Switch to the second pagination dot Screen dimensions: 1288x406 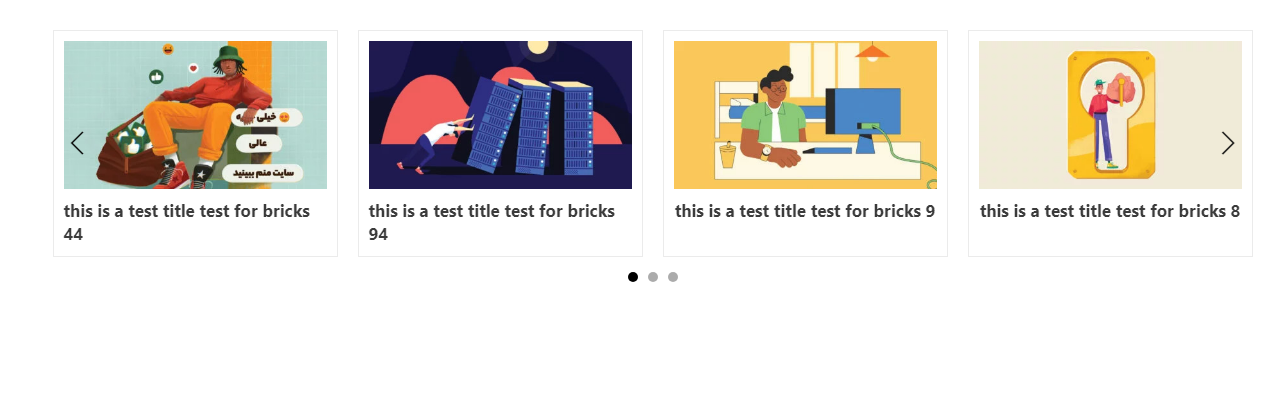[x=653, y=277]
